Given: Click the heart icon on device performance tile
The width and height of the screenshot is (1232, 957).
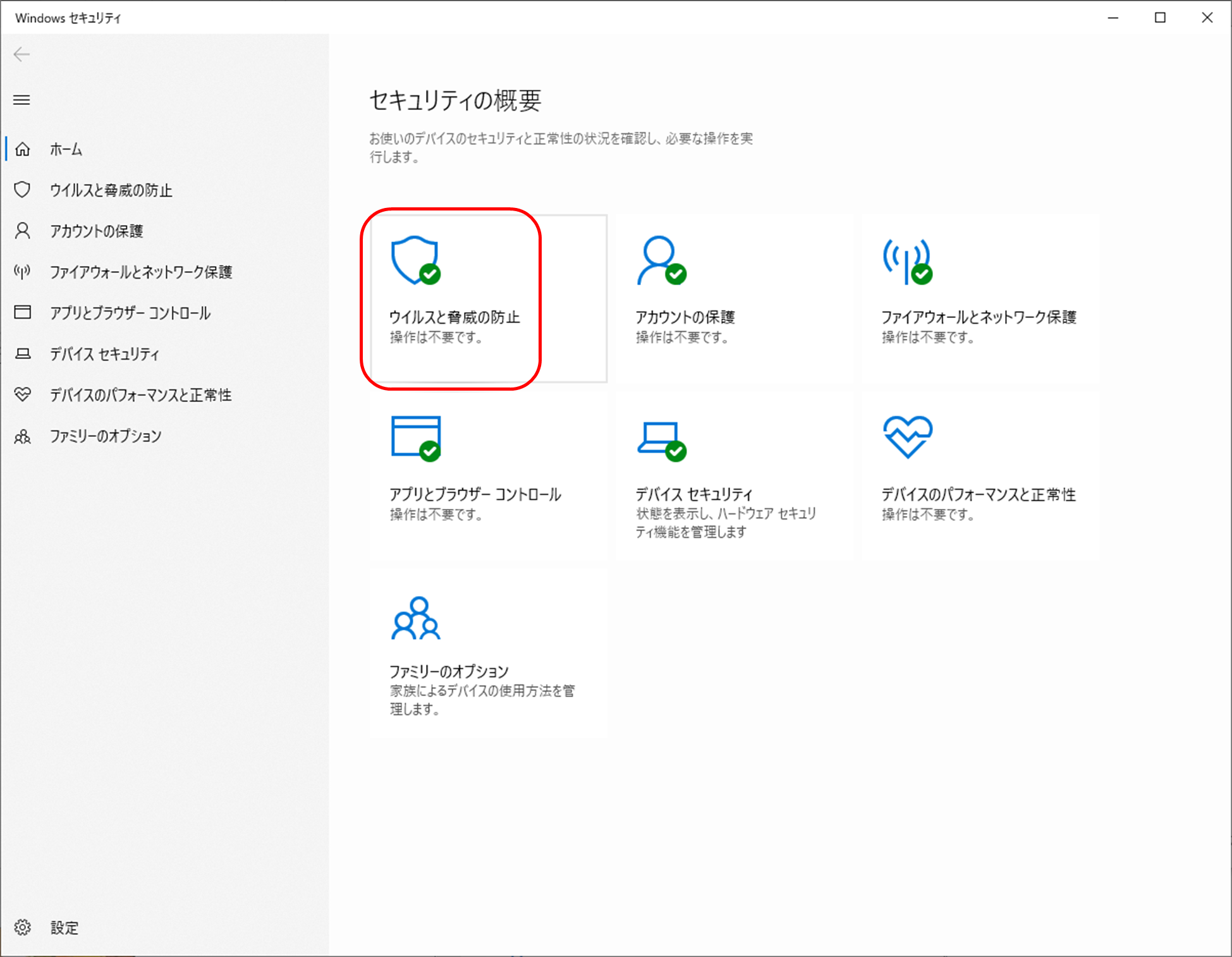Looking at the screenshot, I should tap(907, 436).
